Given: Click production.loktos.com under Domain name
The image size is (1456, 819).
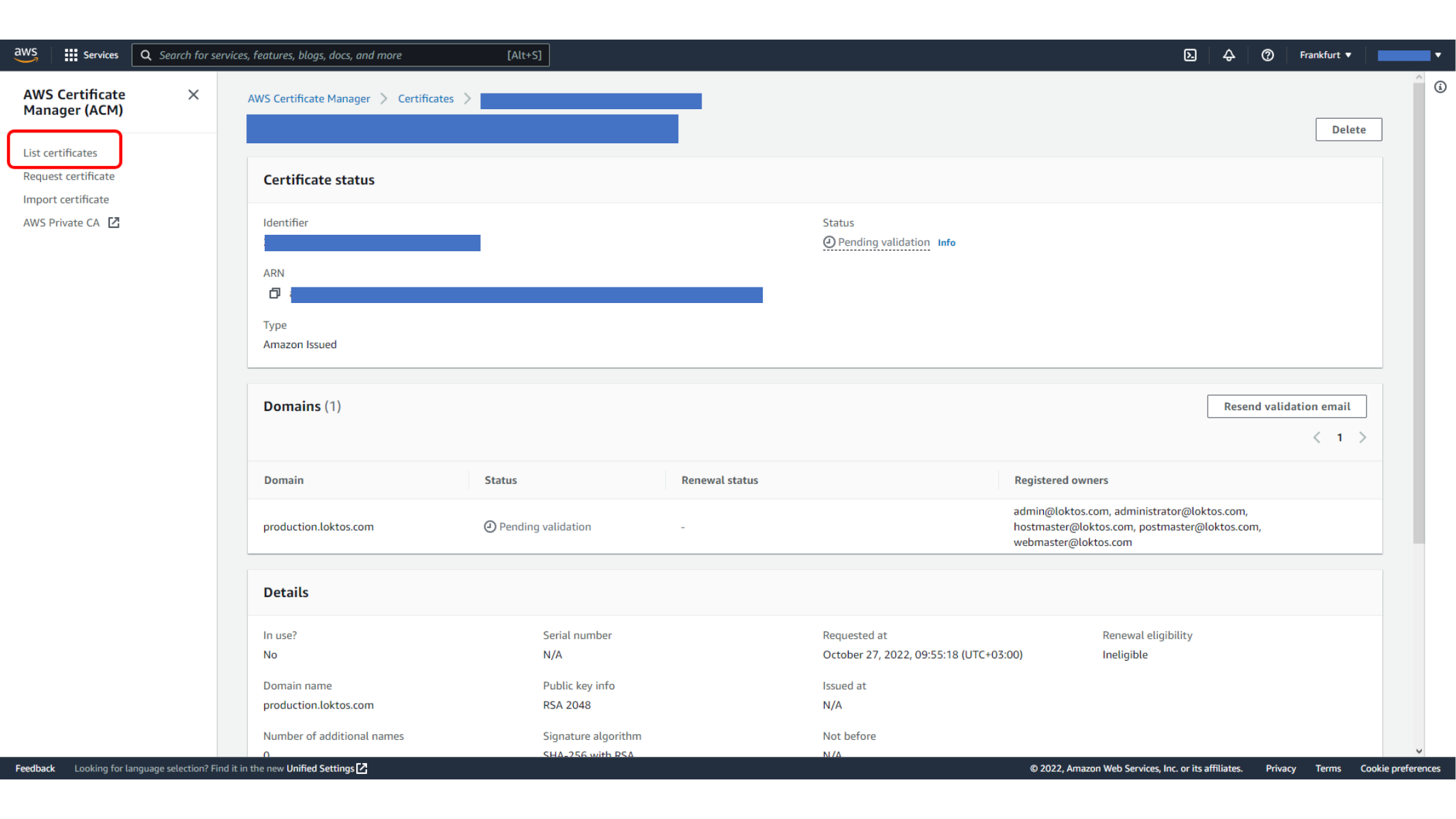Looking at the screenshot, I should pyautogui.click(x=319, y=705).
